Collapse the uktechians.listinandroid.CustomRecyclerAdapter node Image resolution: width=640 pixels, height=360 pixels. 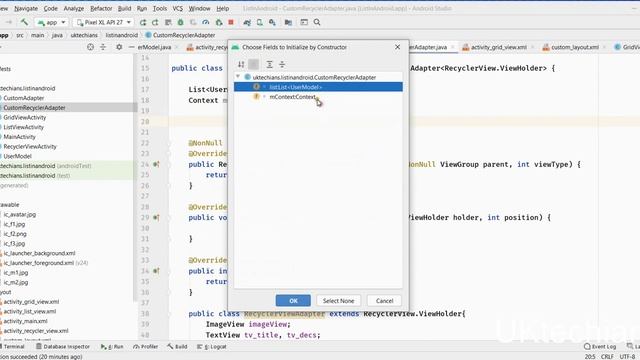238,77
